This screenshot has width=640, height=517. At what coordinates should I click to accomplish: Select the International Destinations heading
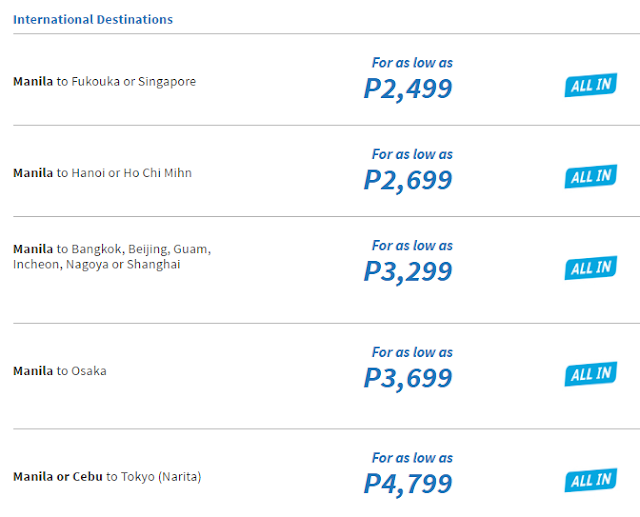pos(93,19)
